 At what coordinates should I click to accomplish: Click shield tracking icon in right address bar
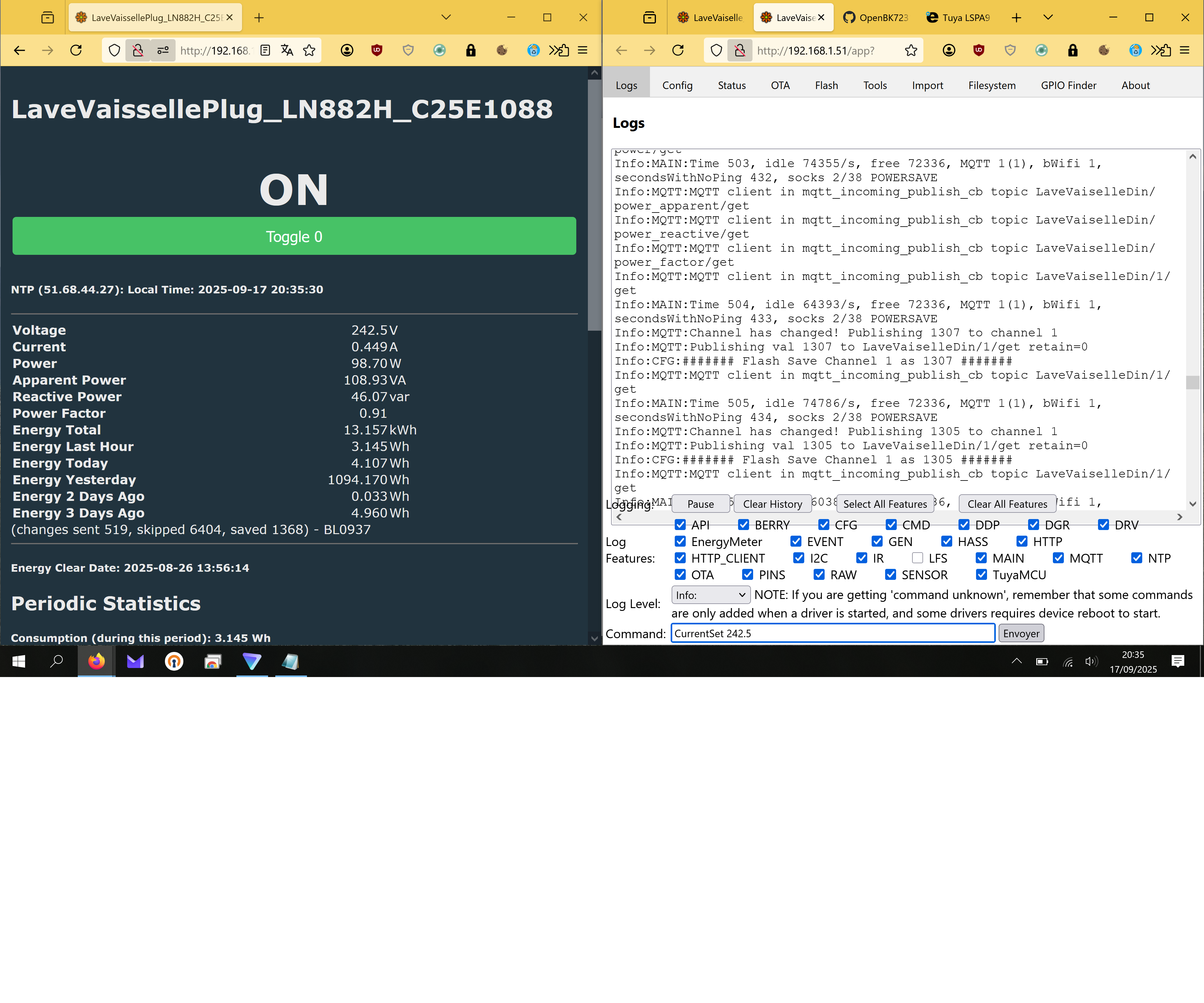click(x=716, y=50)
